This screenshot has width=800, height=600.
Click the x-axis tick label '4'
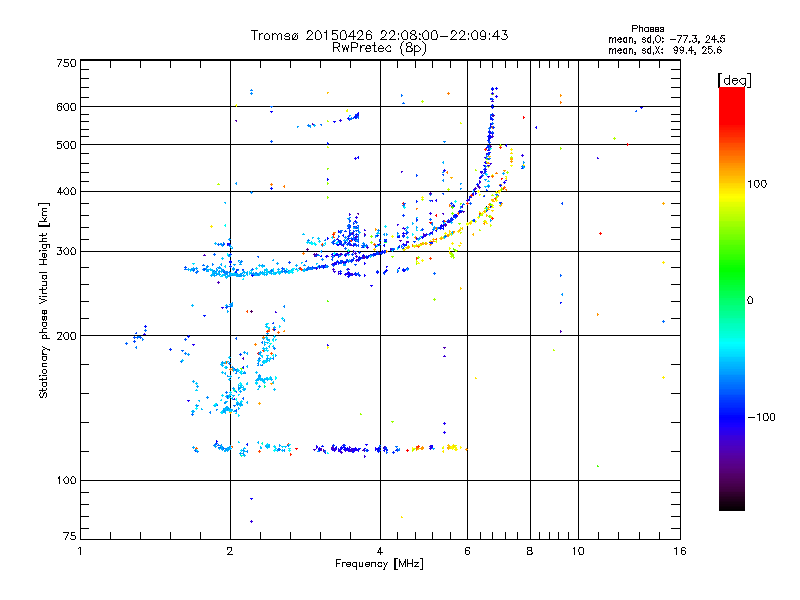[380, 551]
